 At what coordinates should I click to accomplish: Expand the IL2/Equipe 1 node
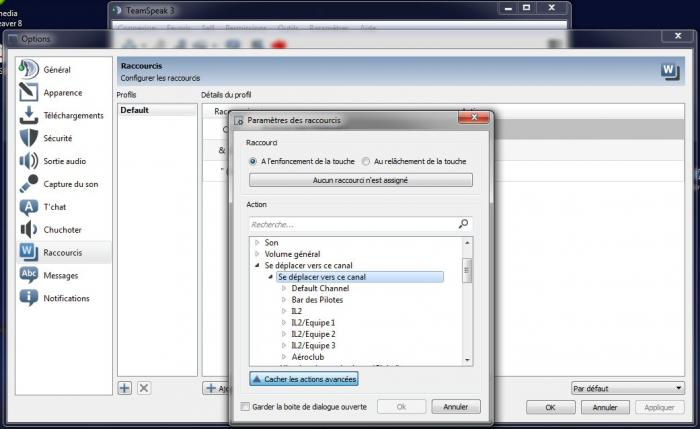(x=284, y=322)
